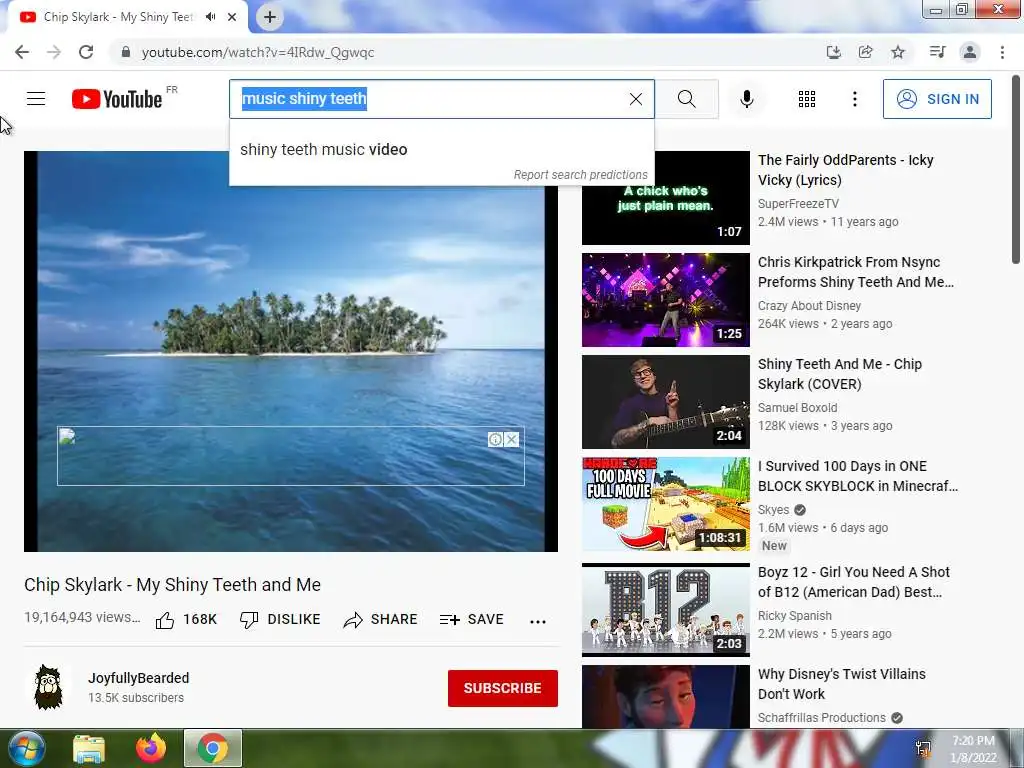The width and height of the screenshot is (1024, 768).
Task: Open 'Boyz 12 - Girl You Need A Shot' title
Action: [854, 581]
